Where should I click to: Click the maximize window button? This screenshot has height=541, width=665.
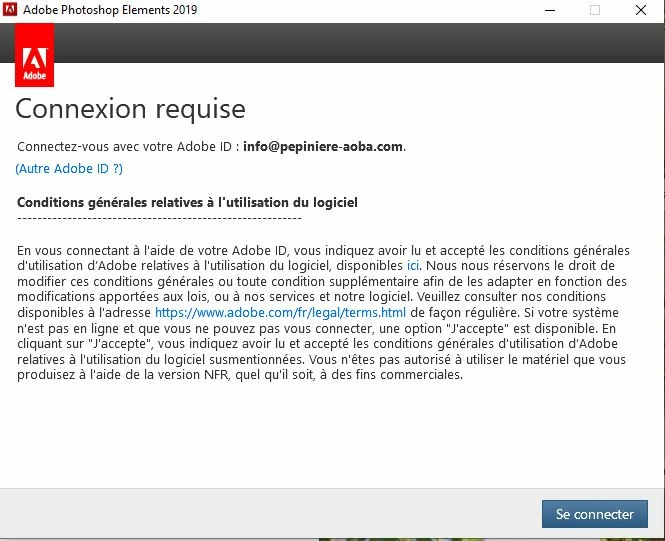tap(595, 10)
